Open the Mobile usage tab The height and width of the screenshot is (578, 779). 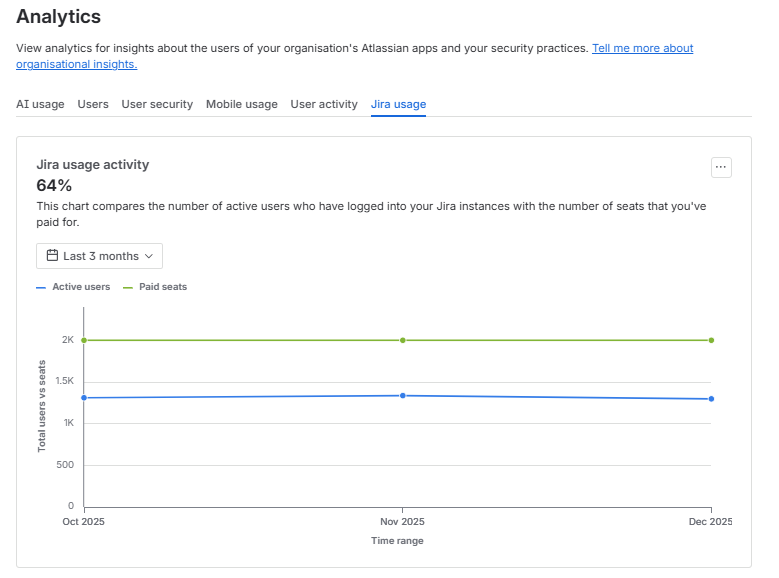click(241, 104)
